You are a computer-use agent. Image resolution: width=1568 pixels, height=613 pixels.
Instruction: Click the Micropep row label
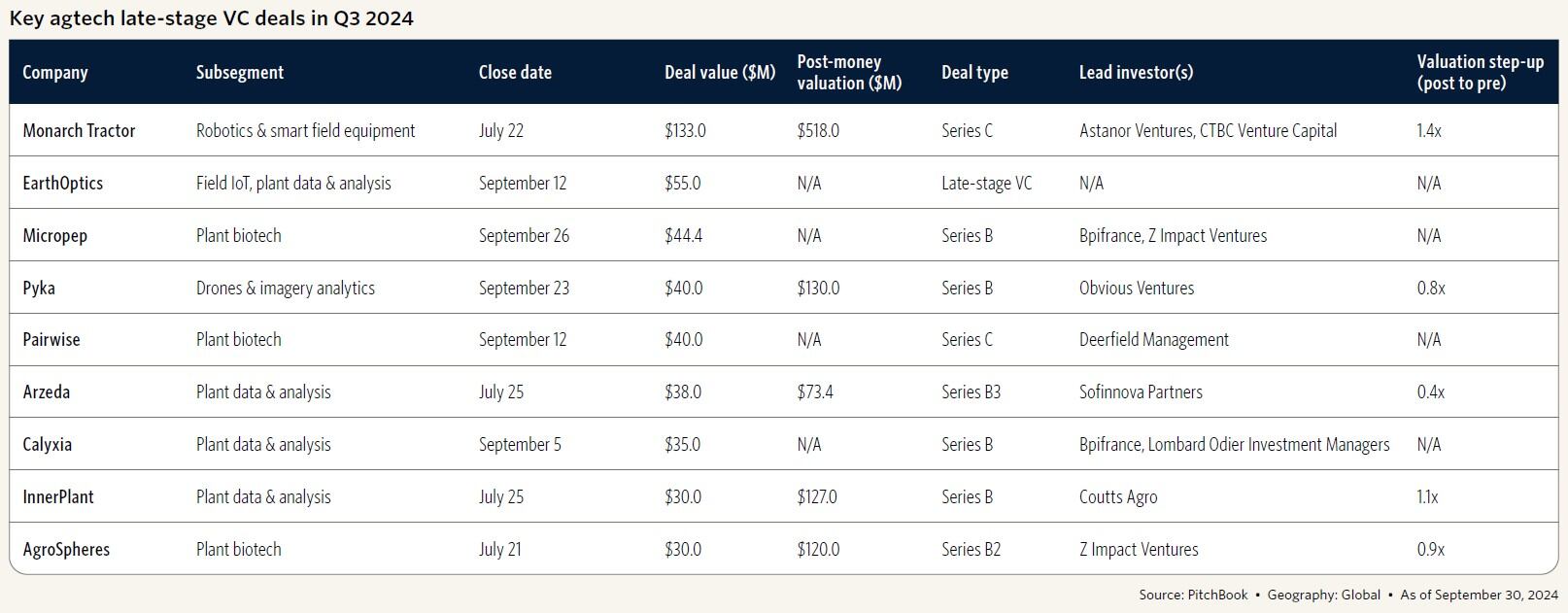coord(54,236)
